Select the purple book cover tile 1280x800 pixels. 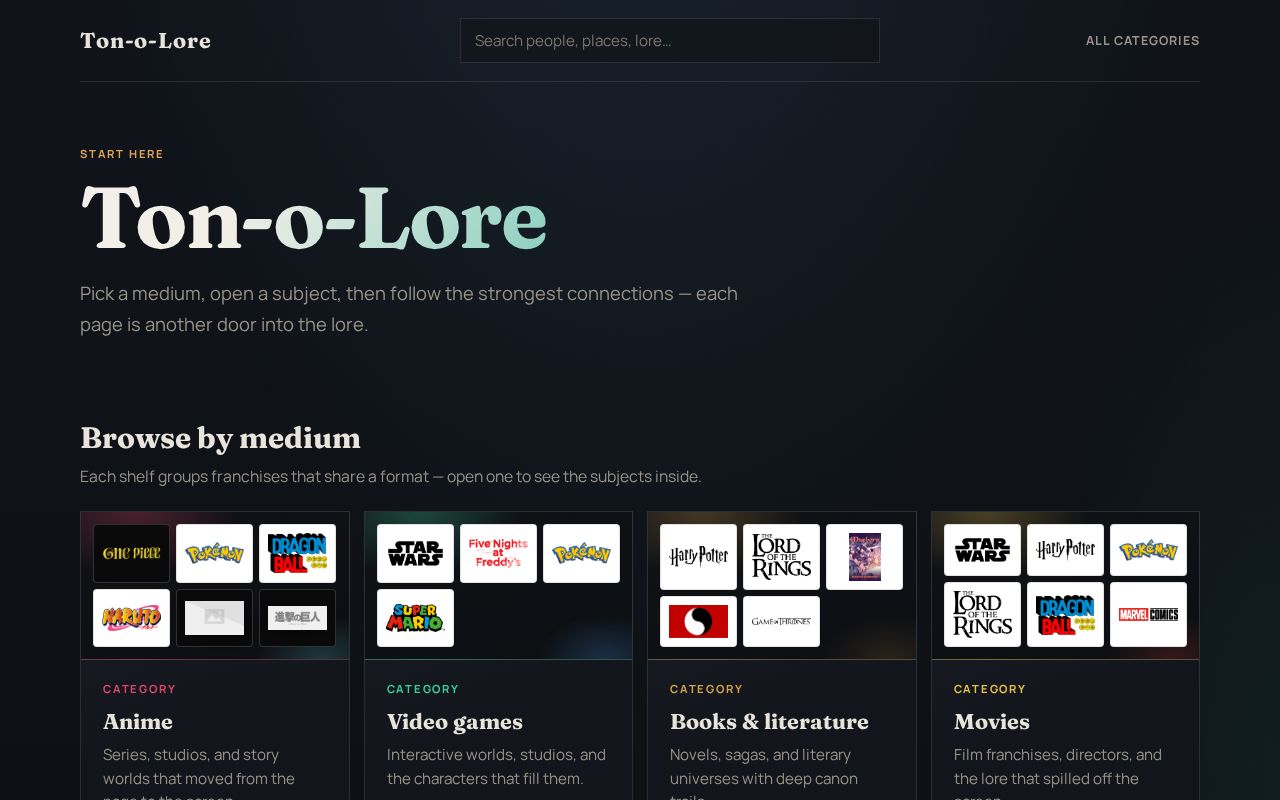tap(864, 557)
